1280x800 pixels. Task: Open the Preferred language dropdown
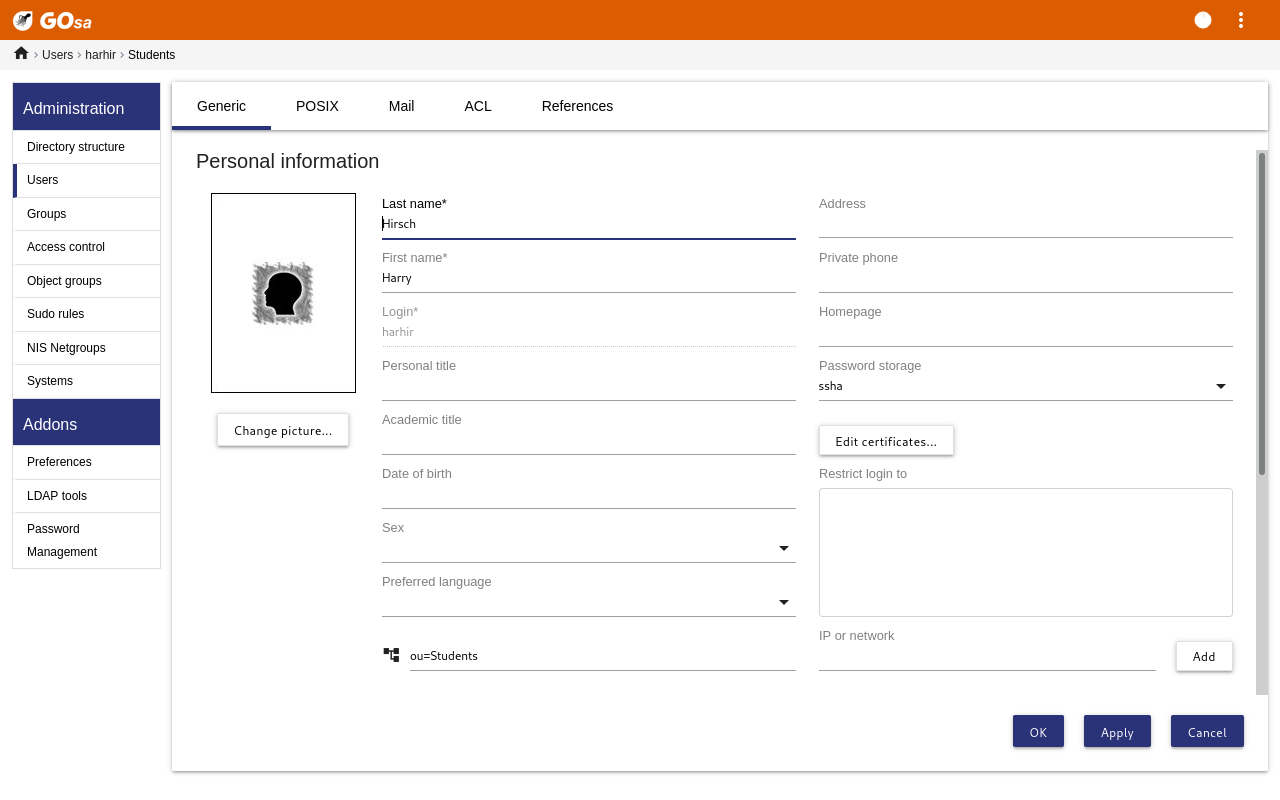click(588, 602)
